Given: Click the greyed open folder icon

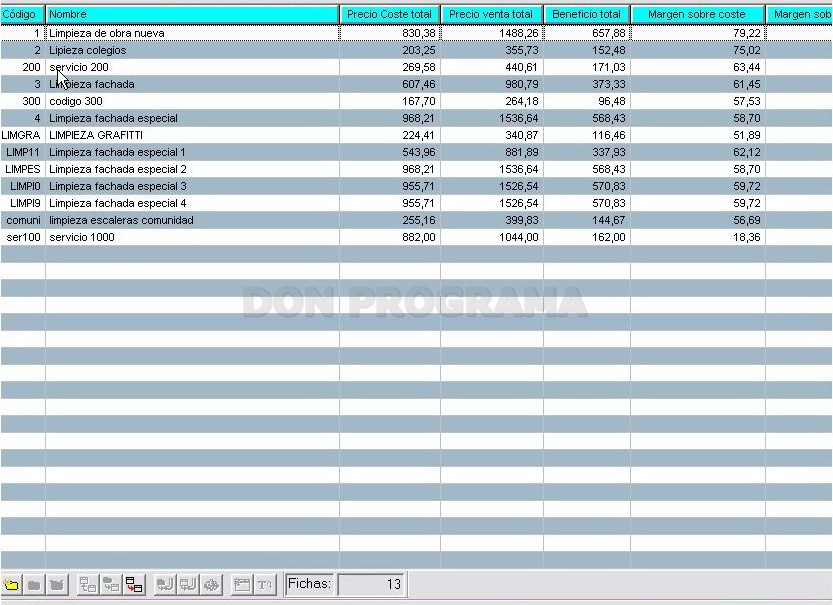Looking at the screenshot, I should (34, 585).
